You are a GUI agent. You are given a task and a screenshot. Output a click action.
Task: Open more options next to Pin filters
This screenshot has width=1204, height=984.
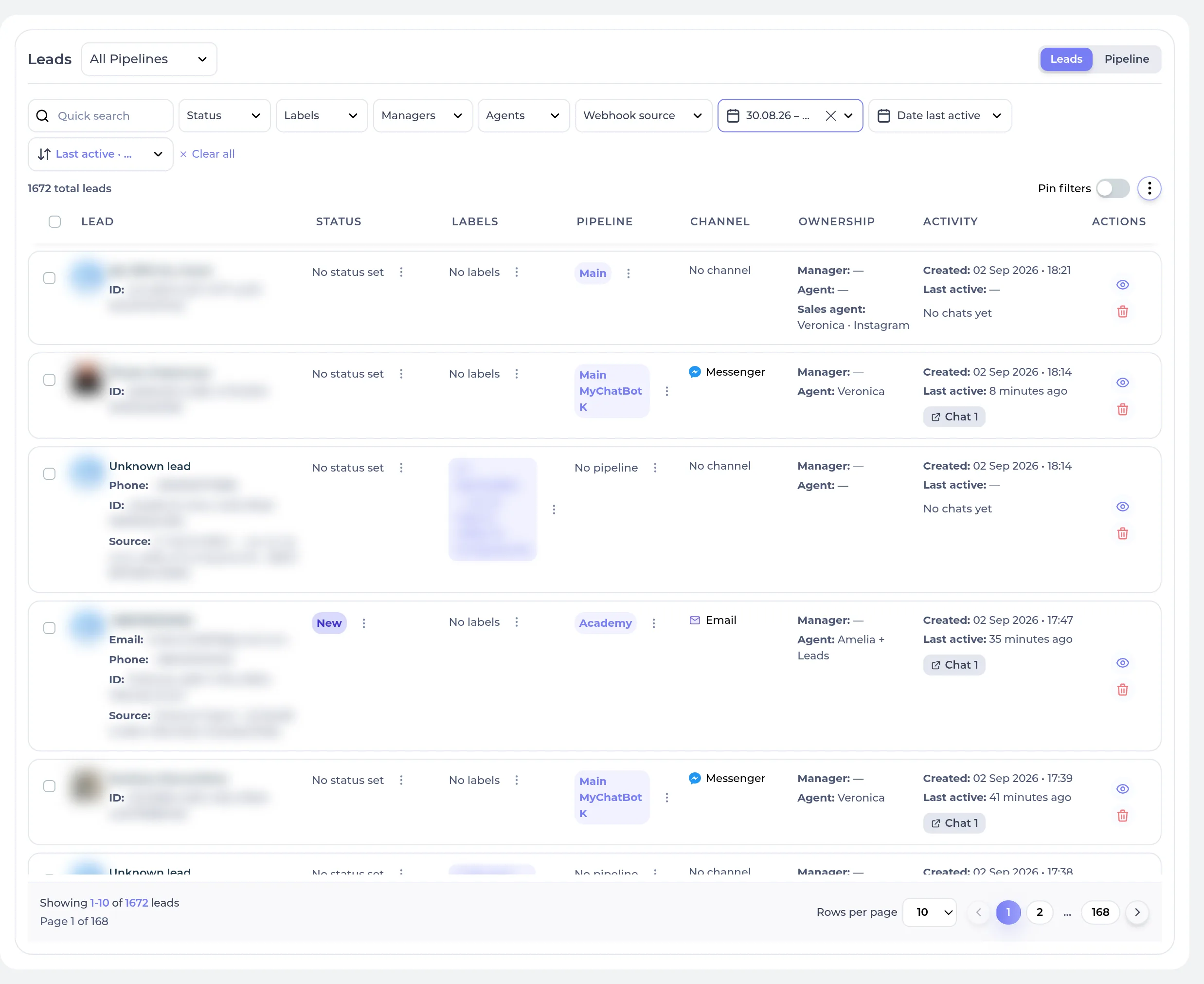click(1149, 188)
